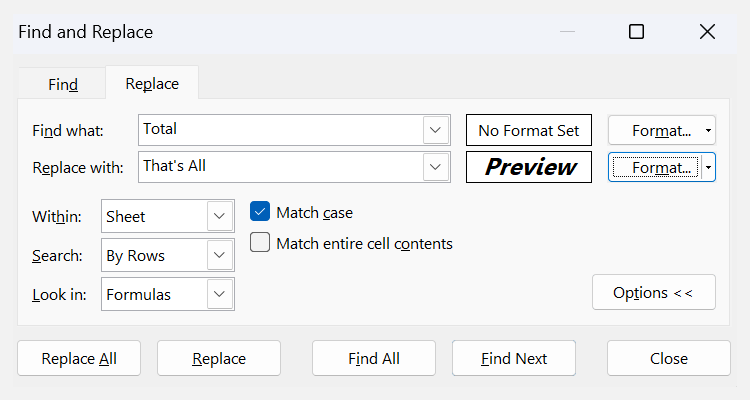
Task: Click the Find All button
Action: 374,358
